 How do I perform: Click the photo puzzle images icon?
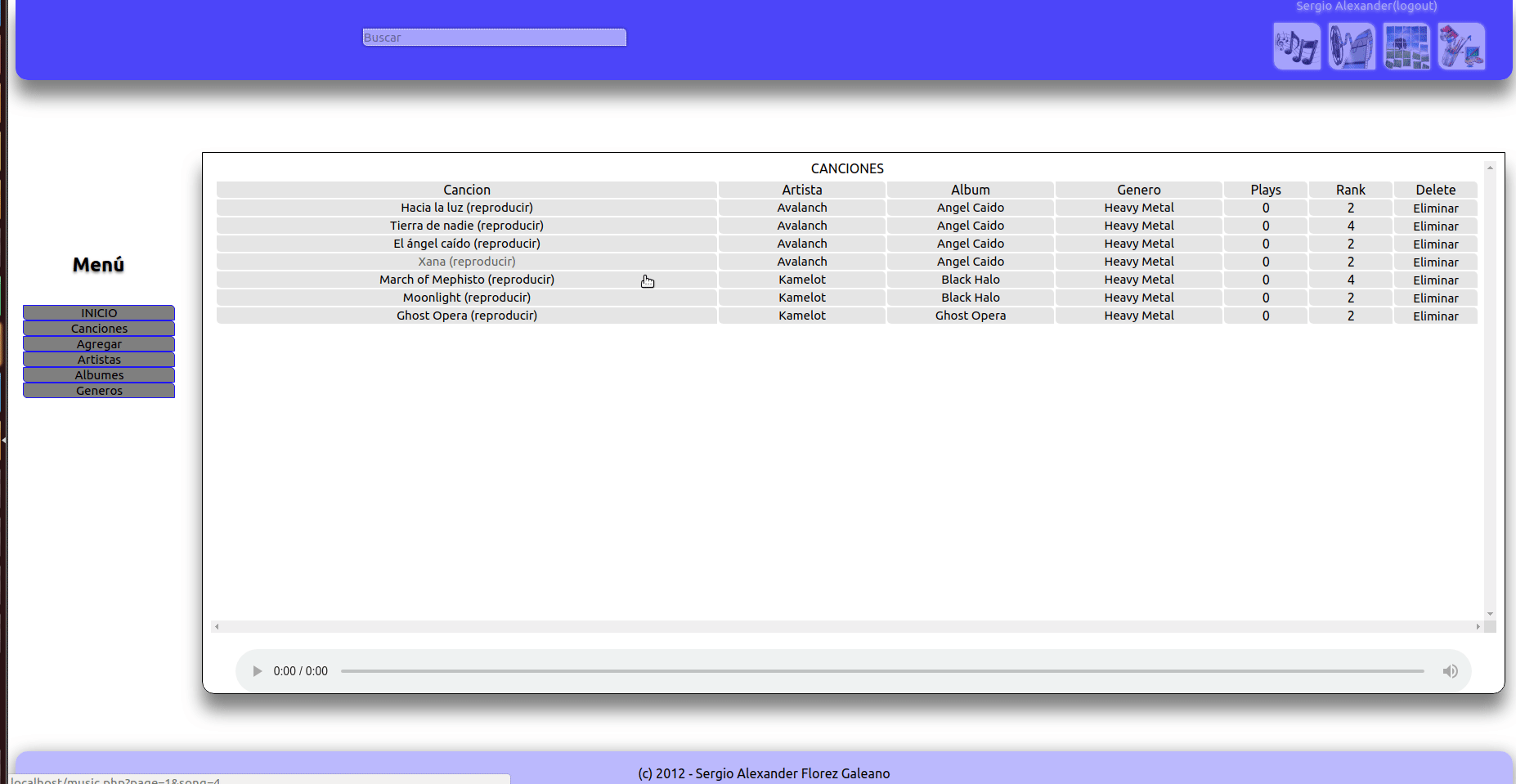pos(1407,46)
